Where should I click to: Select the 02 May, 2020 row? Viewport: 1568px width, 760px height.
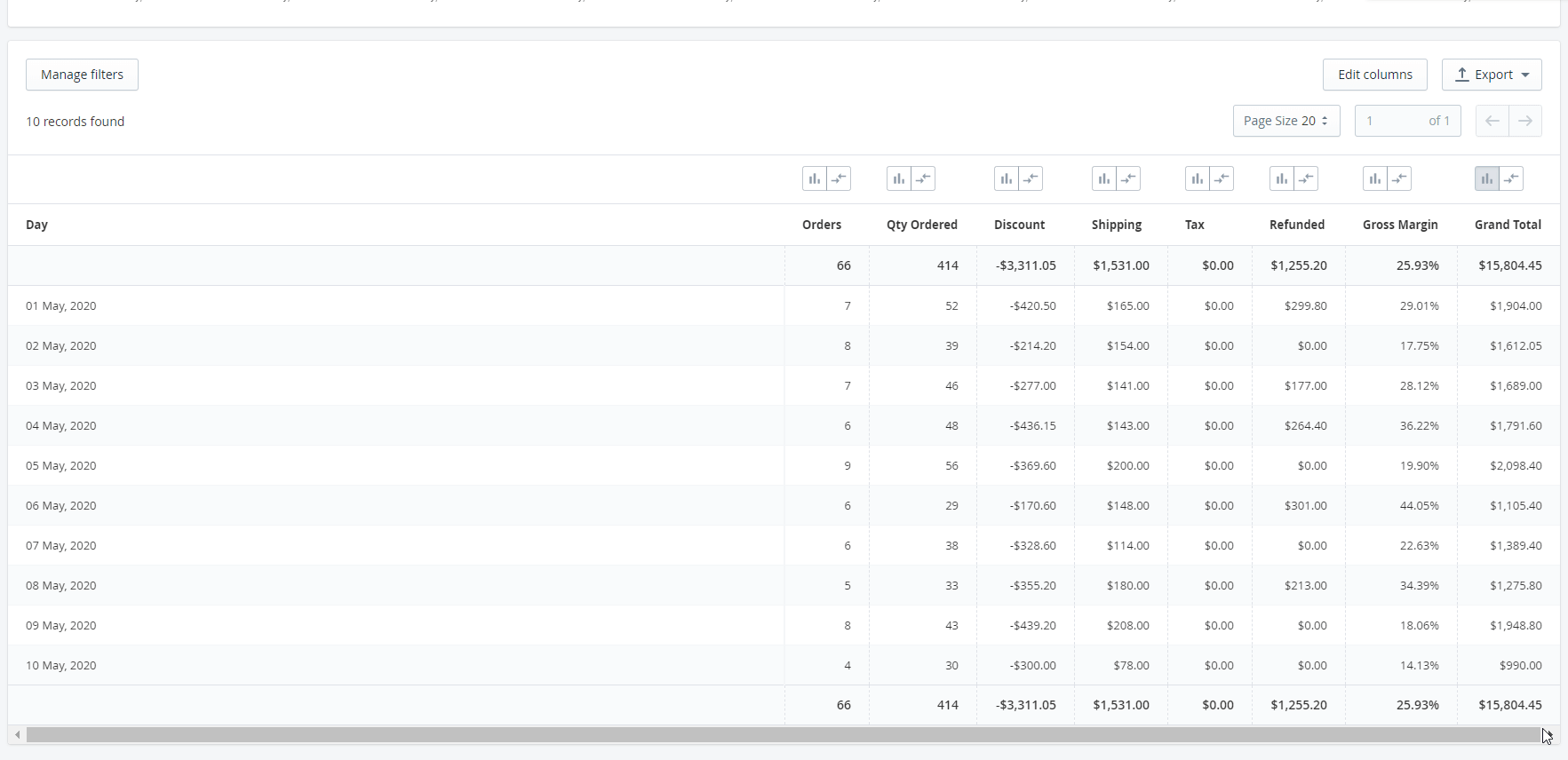[x=784, y=345]
